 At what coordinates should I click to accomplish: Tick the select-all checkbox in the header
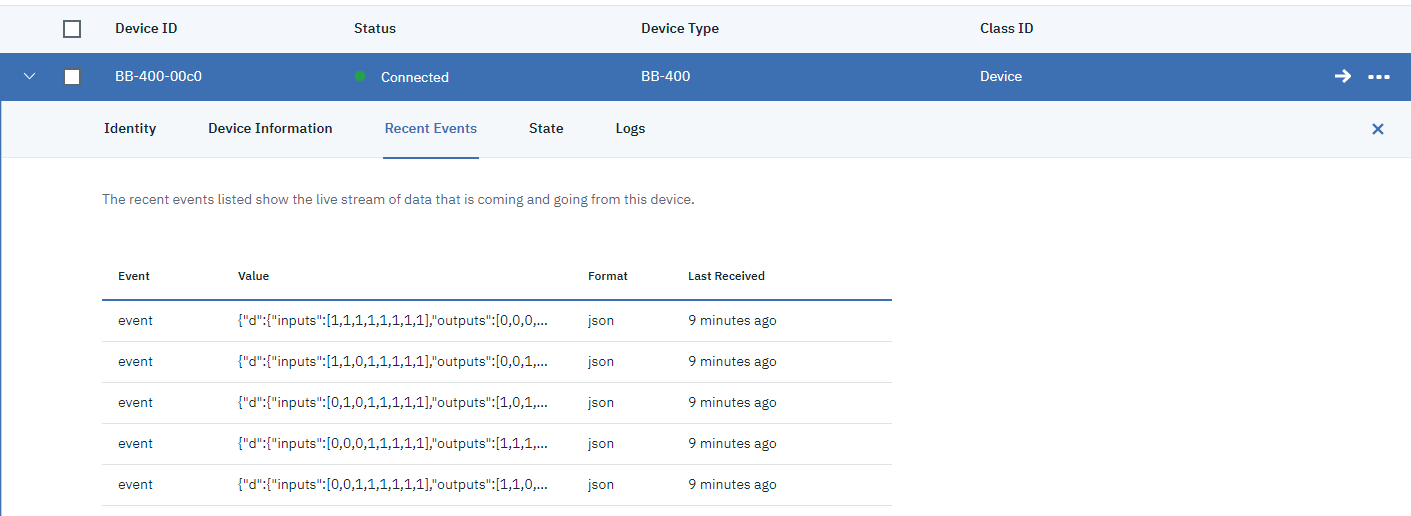(72, 29)
